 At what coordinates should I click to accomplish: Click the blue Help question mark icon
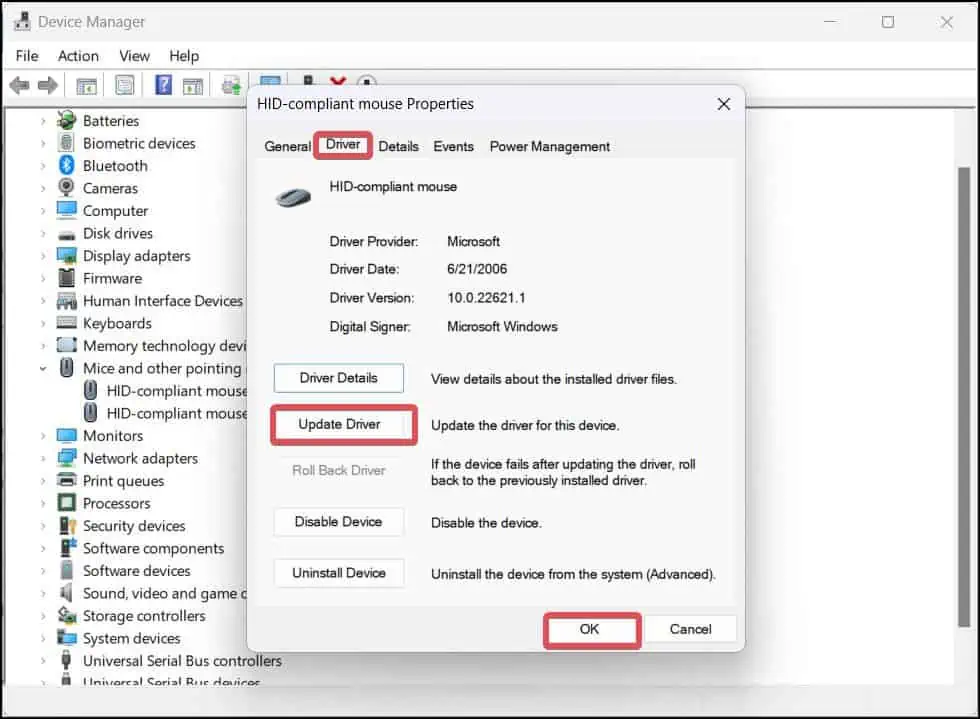coord(163,84)
